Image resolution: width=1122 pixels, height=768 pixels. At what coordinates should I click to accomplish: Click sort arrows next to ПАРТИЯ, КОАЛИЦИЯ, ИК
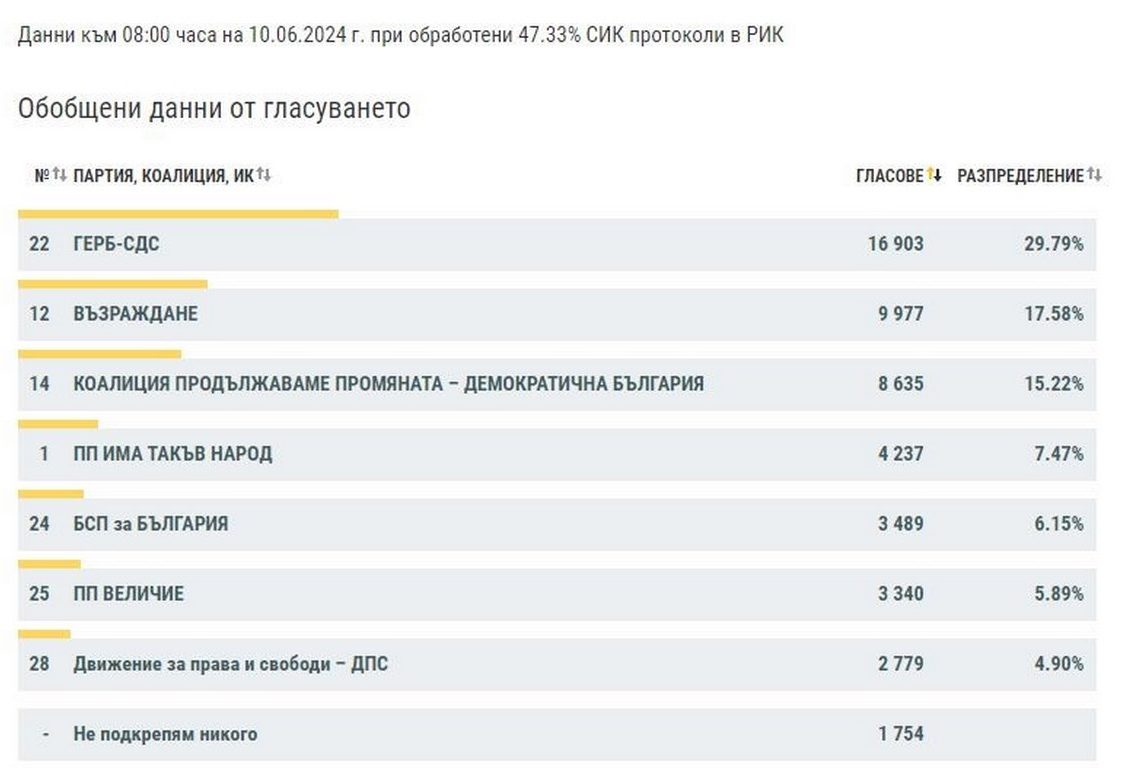pyautogui.click(x=264, y=175)
